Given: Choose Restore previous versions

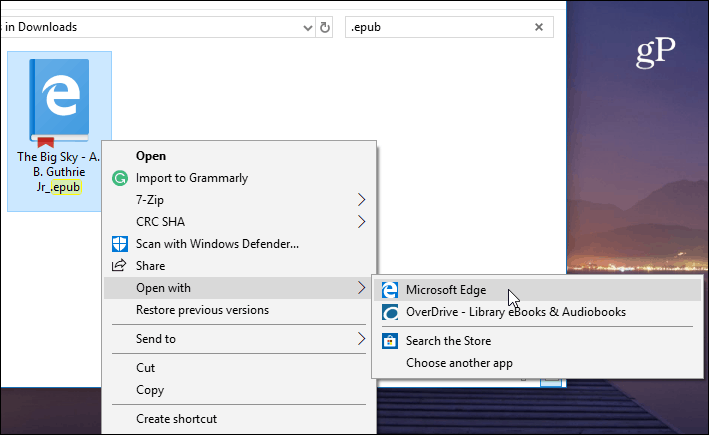Looking at the screenshot, I should coord(240,310).
